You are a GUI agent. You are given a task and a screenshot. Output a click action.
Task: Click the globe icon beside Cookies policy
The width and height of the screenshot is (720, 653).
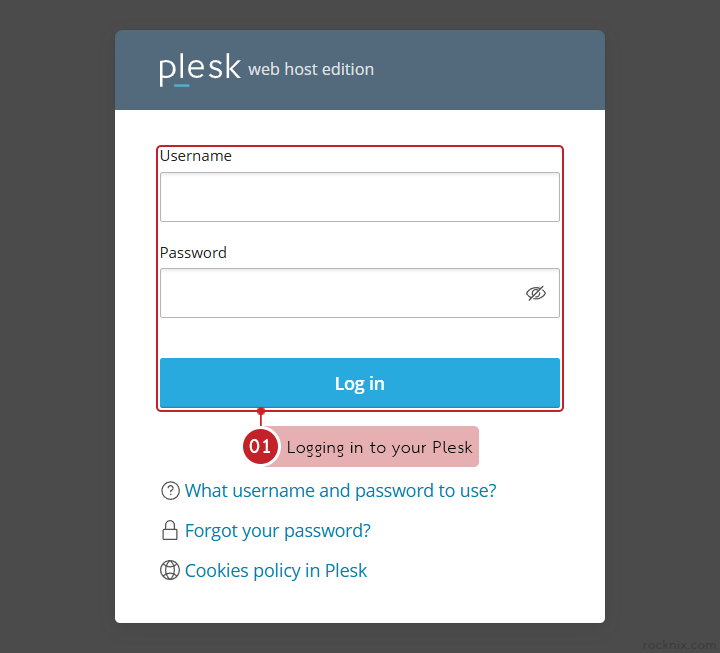pyautogui.click(x=170, y=571)
